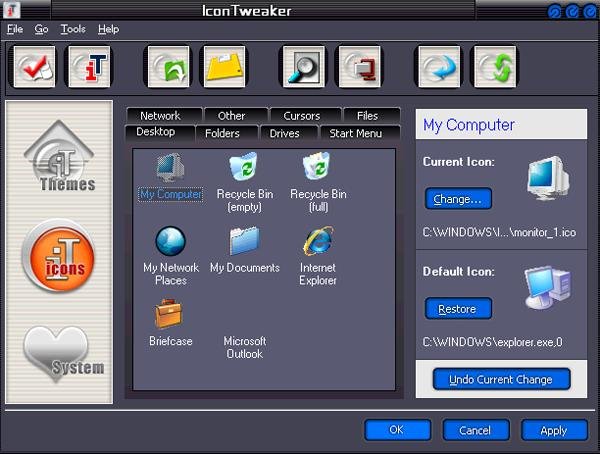Select the Internet Explorer icon
The height and width of the screenshot is (454, 600).
(x=318, y=256)
